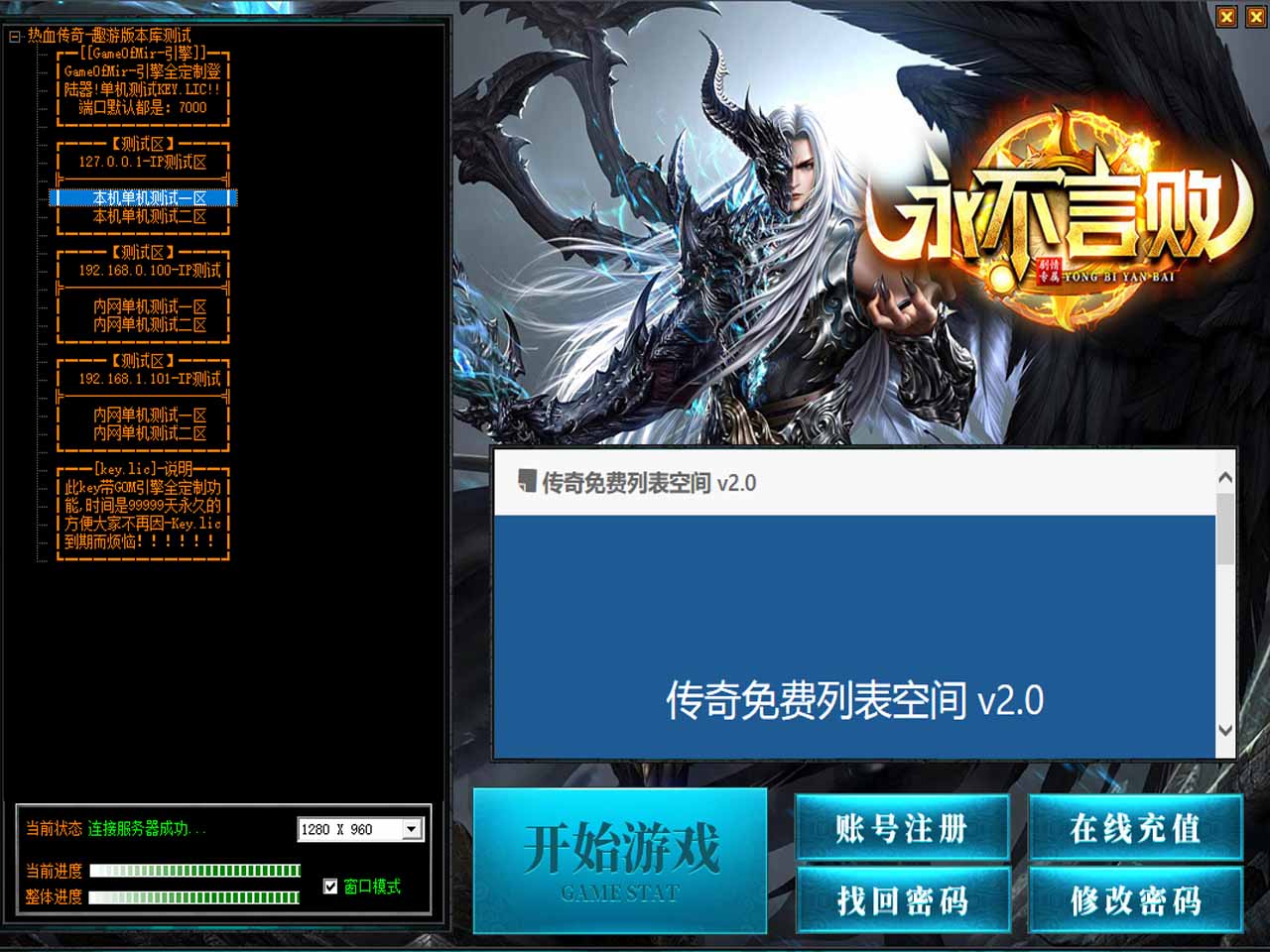Image resolution: width=1270 pixels, height=952 pixels.
Task: Click the 在线充值 online recharge button
Action: coord(1135,828)
